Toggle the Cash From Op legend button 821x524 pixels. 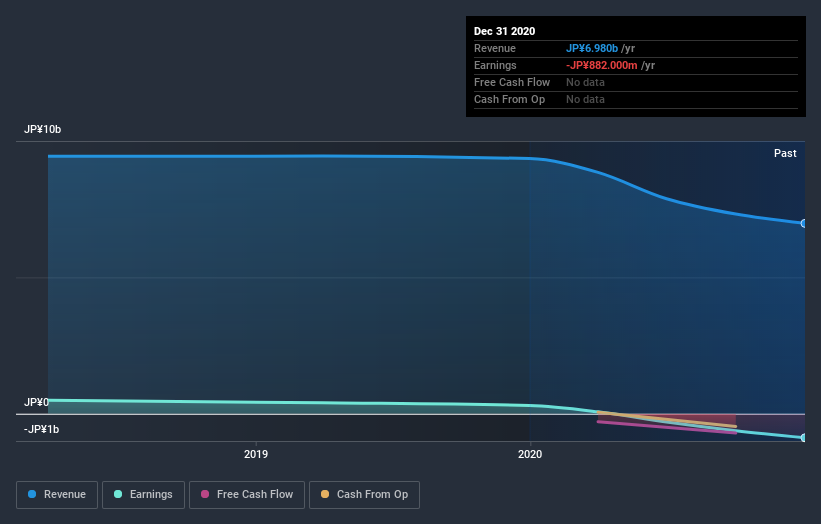tap(364, 495)
